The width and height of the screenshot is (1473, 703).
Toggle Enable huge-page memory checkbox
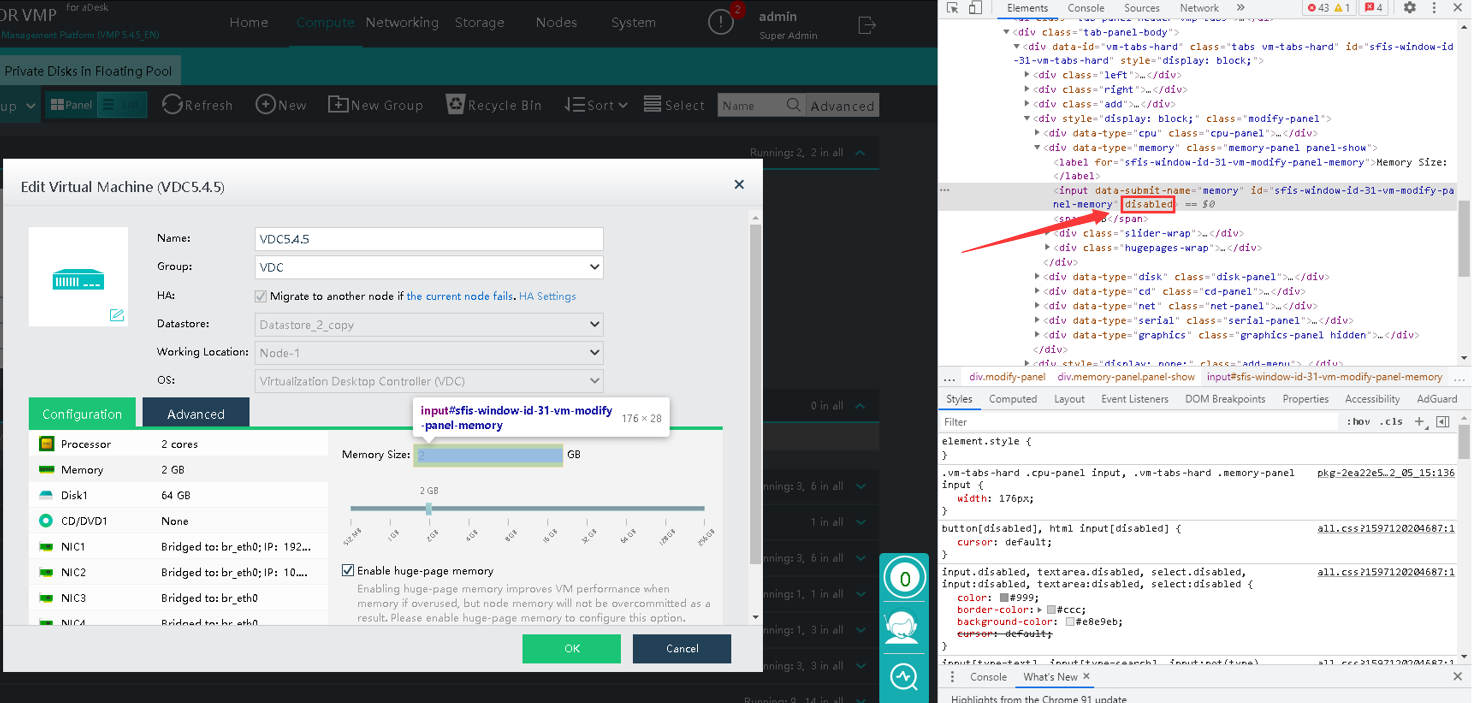tap(348, 570)
